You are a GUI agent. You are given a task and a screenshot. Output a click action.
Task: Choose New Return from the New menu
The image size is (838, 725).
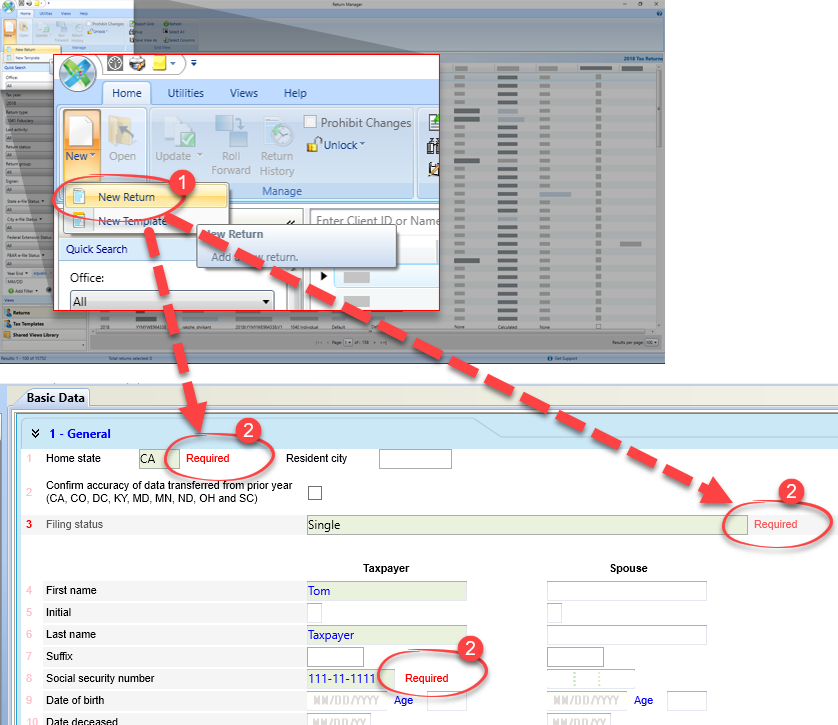point(146,197)
